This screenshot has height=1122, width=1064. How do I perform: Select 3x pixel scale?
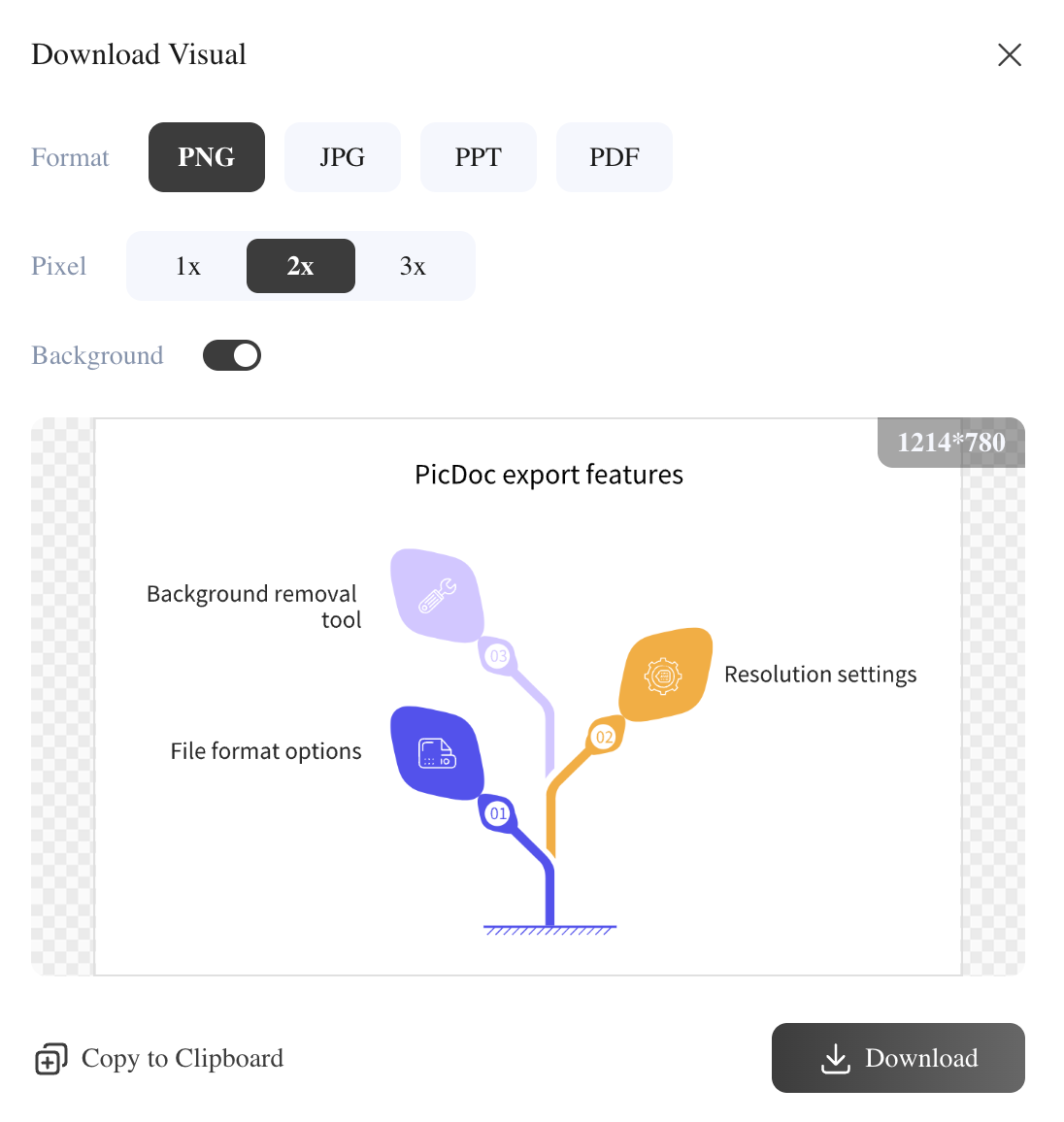point(413,266)
